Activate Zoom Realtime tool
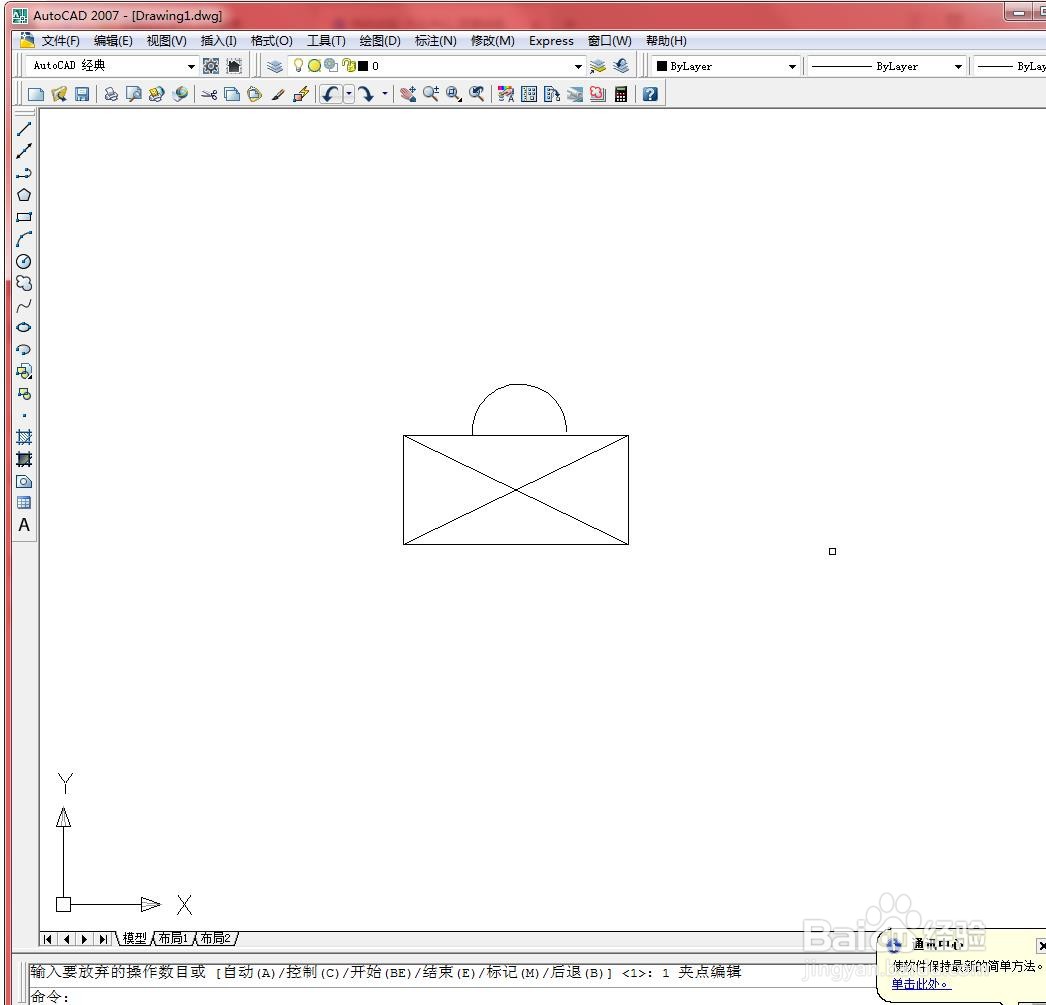The height and width of the screenshot is (1005, 1046). pyautogui.click(x=431, y=95)
